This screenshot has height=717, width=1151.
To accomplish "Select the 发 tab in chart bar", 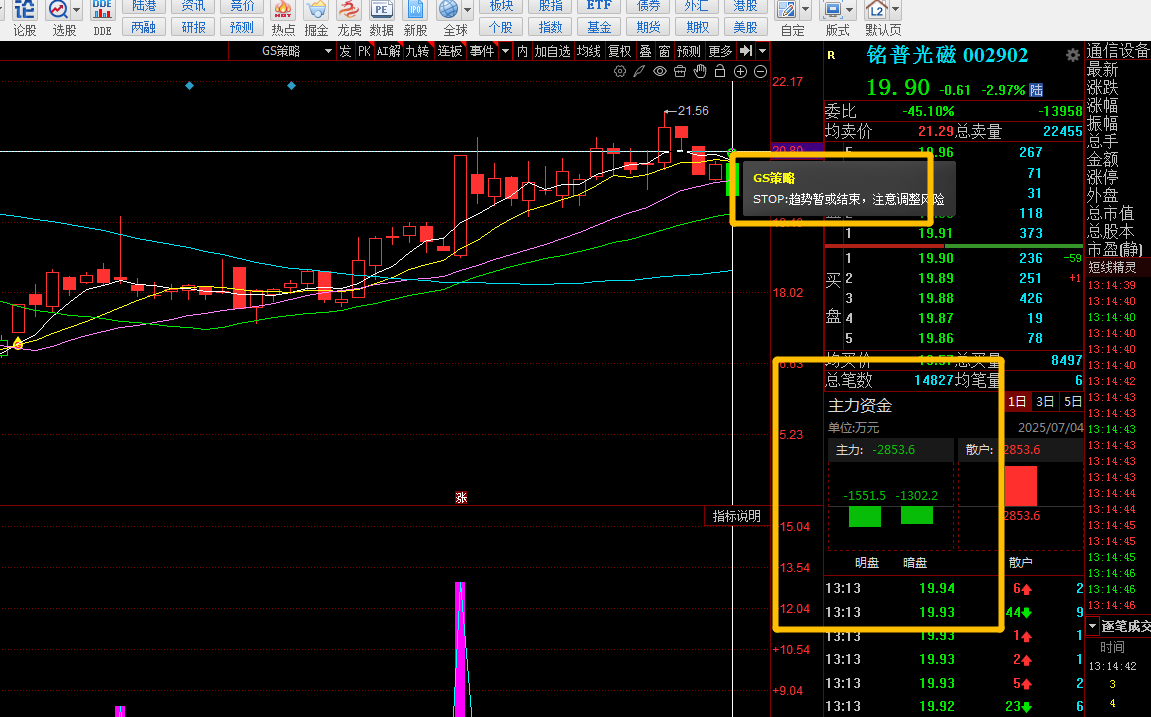I will (345, 51).
